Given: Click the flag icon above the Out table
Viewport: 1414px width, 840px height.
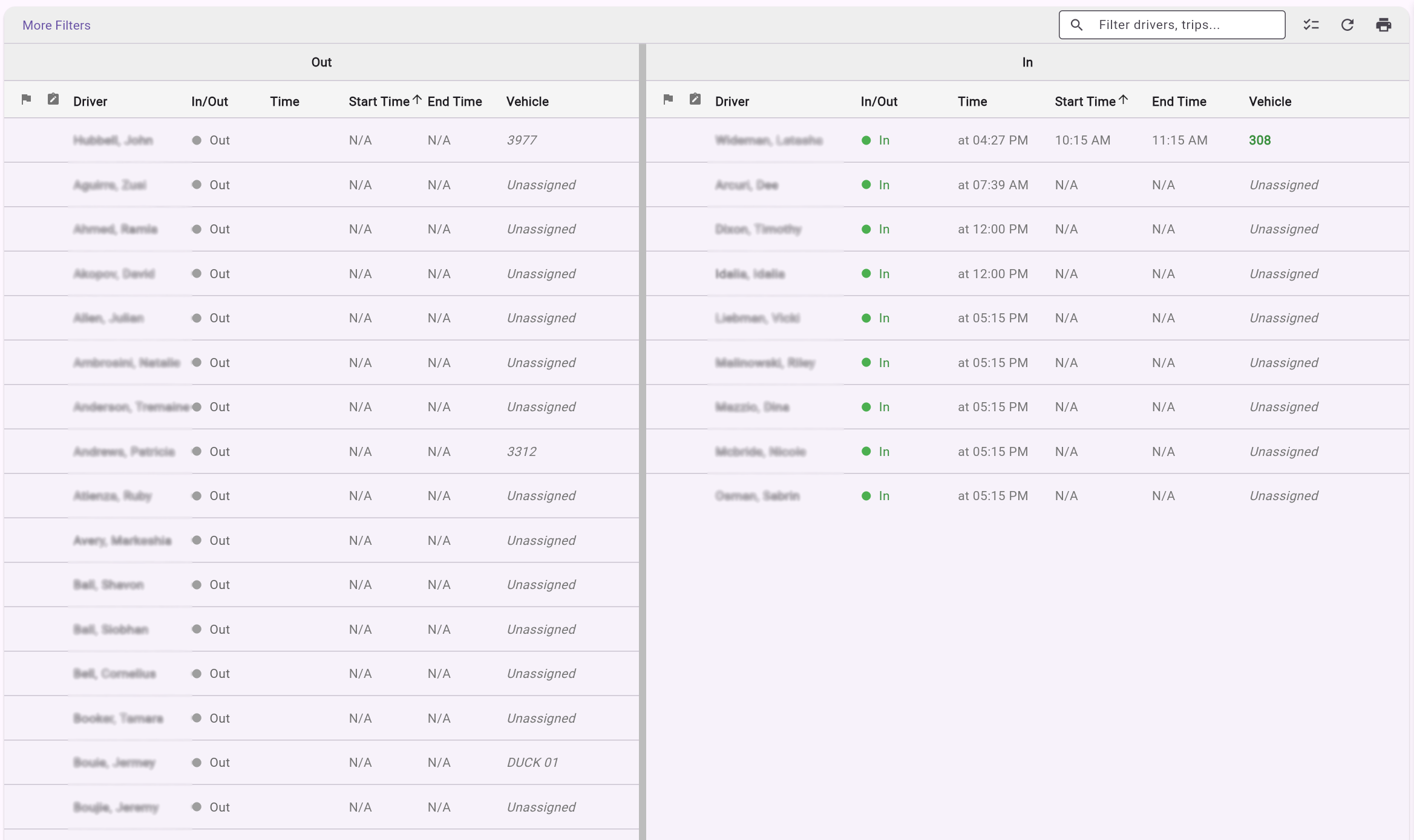Looking at the screenshot, I should (x=25, y=99).
